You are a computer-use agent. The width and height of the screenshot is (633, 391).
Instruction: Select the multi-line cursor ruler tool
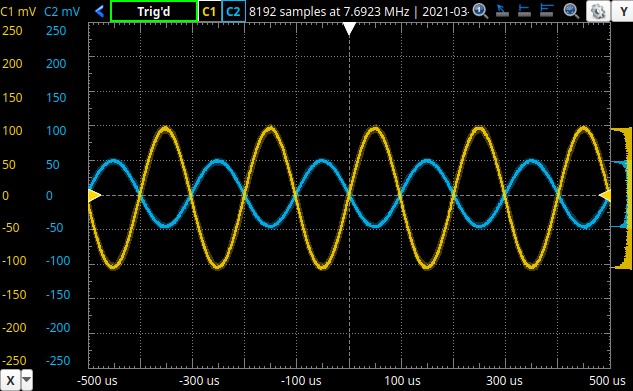tap(547, 11)
